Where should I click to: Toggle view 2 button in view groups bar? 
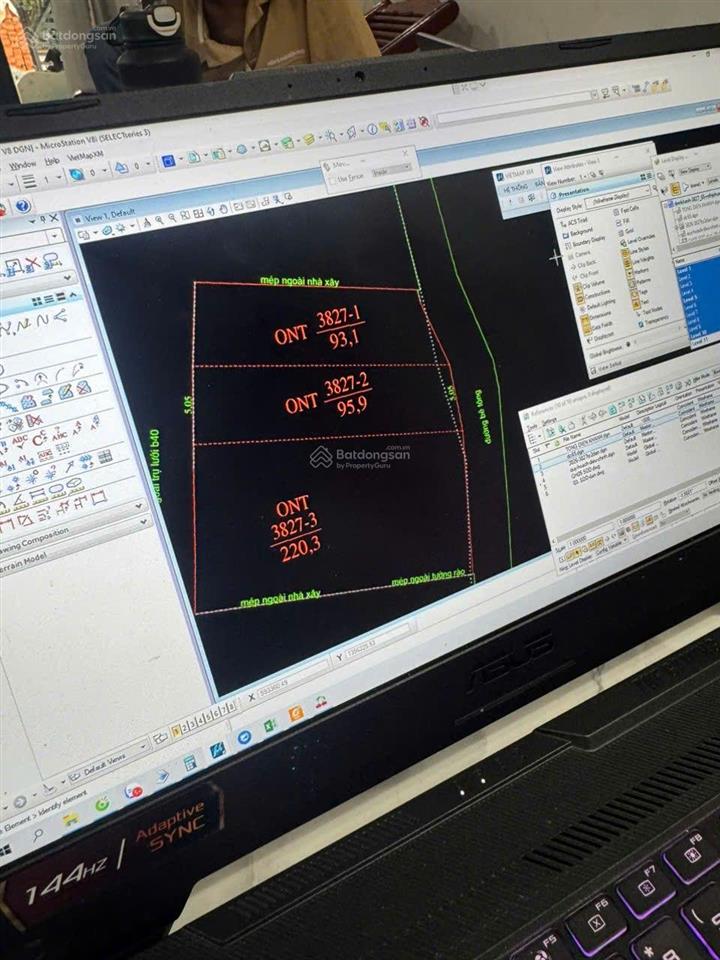187,726
